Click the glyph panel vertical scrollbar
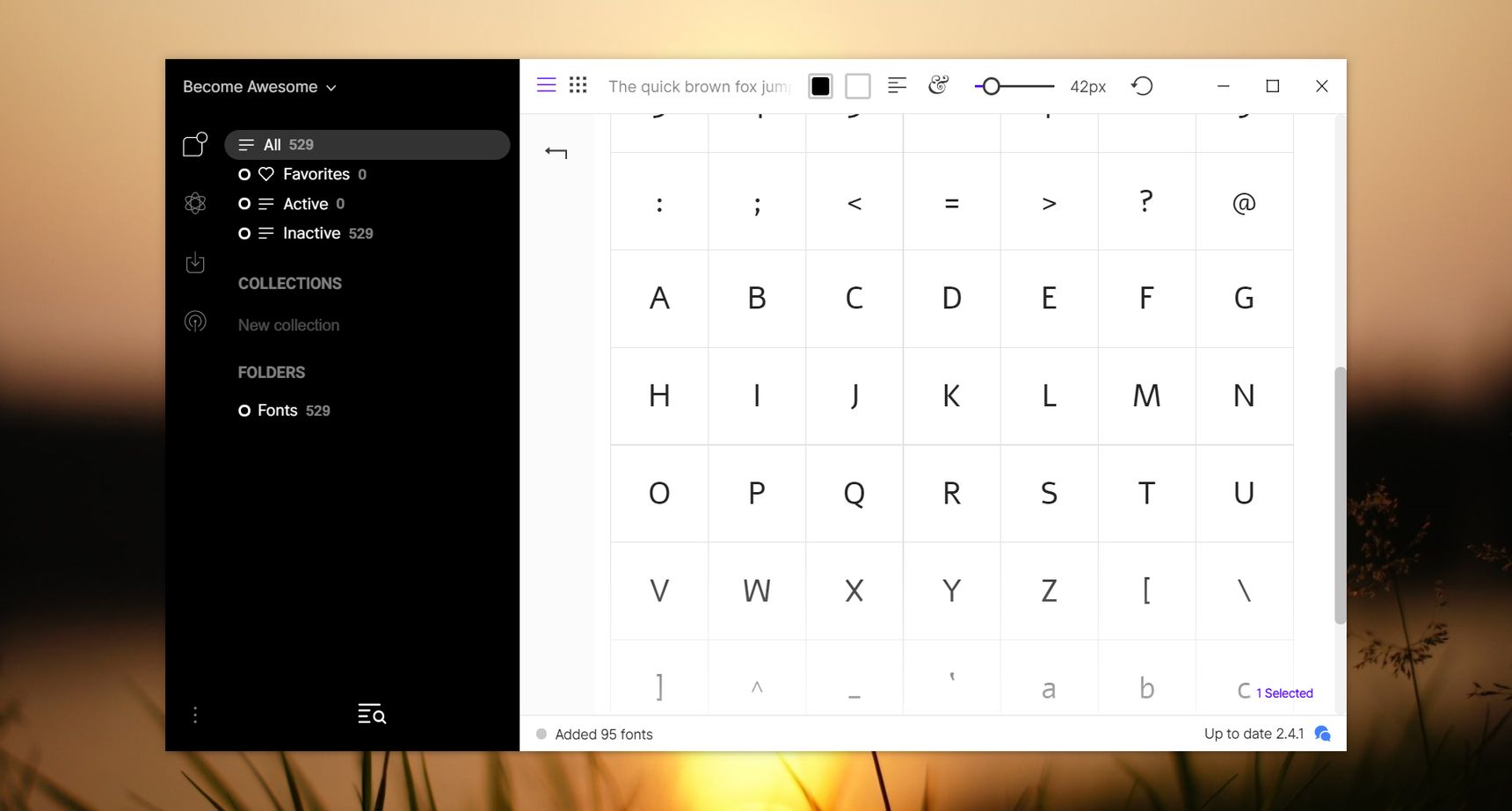 click(x=1340, y=495)
